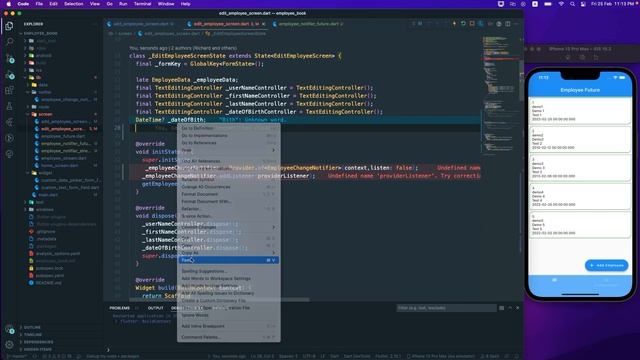Open the Run and Debug view
The width and height of the screenshot is (640, 360).
click(x=9, y=75)
